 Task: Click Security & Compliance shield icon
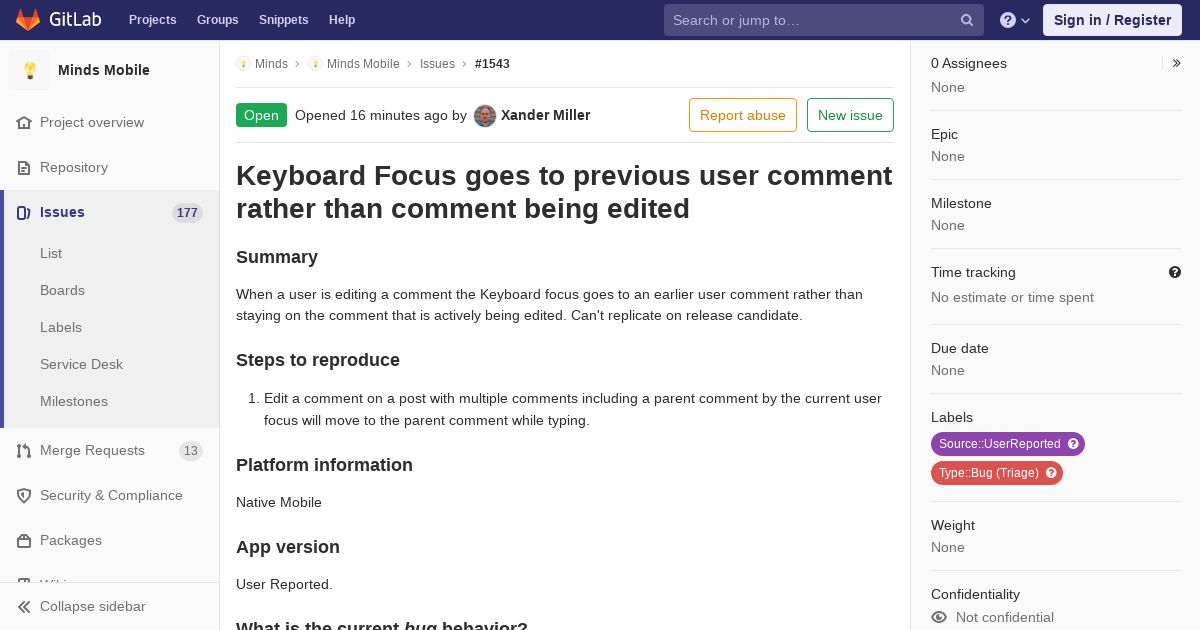tap(24, 495)
